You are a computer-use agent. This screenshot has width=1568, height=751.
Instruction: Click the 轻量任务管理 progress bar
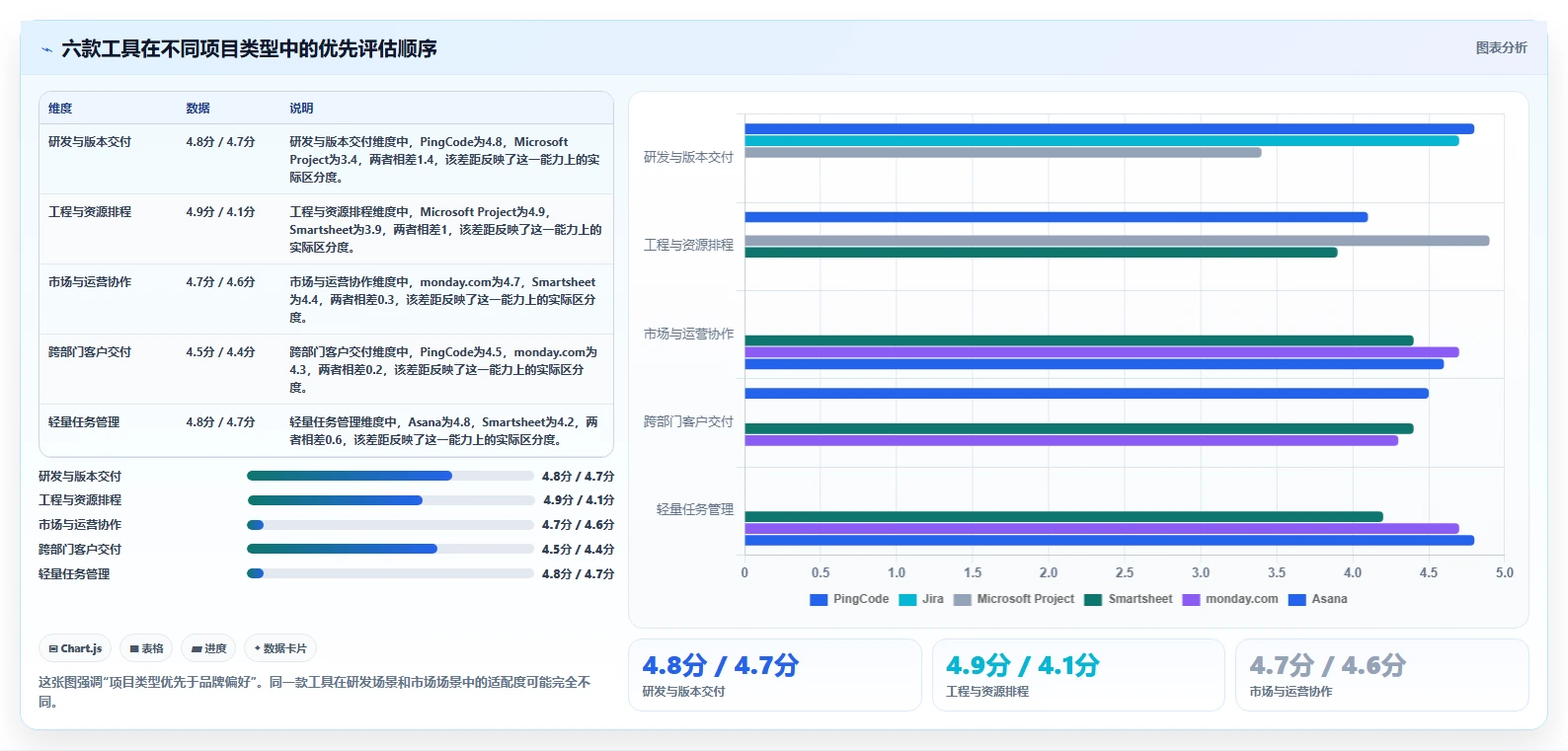(x=390, y=573)
